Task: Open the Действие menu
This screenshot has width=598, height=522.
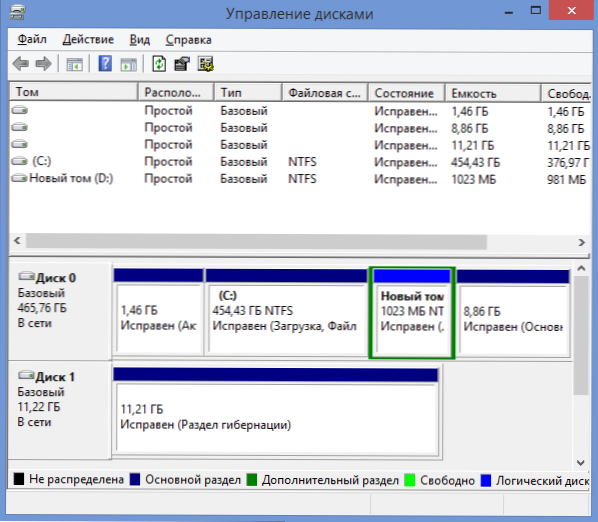Action: [x=88, y=40]
